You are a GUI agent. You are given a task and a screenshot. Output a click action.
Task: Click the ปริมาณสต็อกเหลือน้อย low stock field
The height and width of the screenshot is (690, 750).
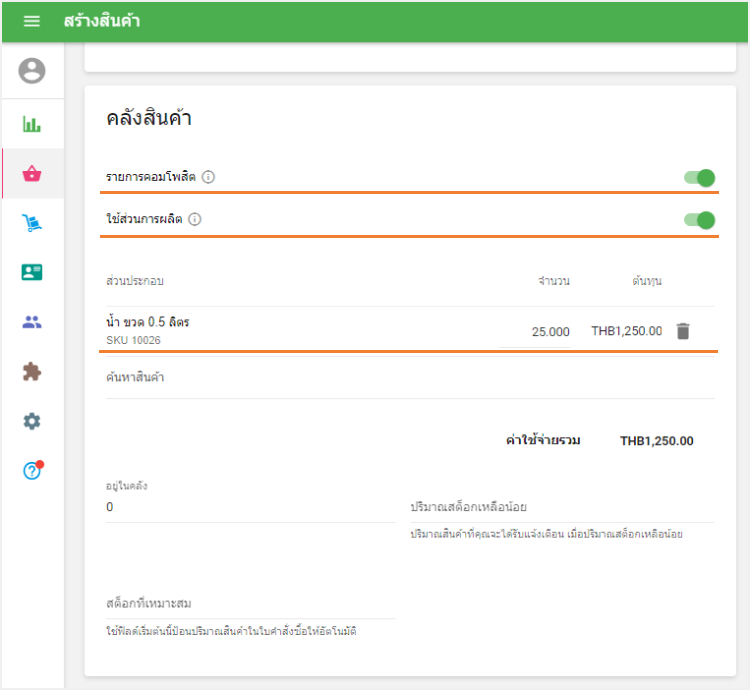tap(562, 507)
